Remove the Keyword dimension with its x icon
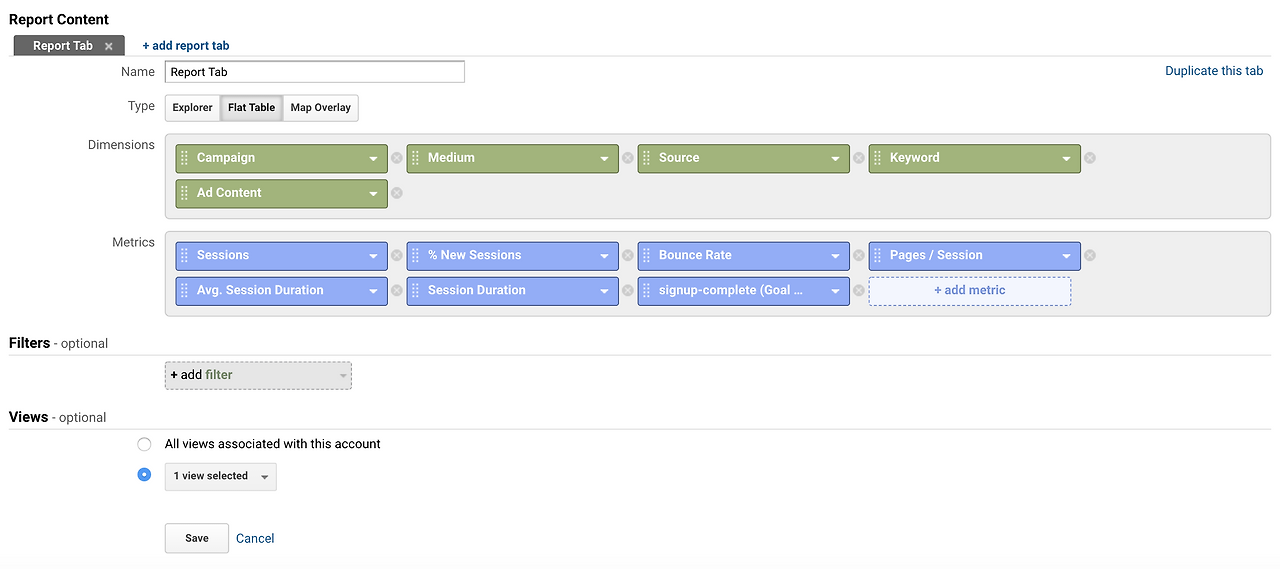Image resolution: width=1280 pixels, height=569 pixels. (1090, 158)
